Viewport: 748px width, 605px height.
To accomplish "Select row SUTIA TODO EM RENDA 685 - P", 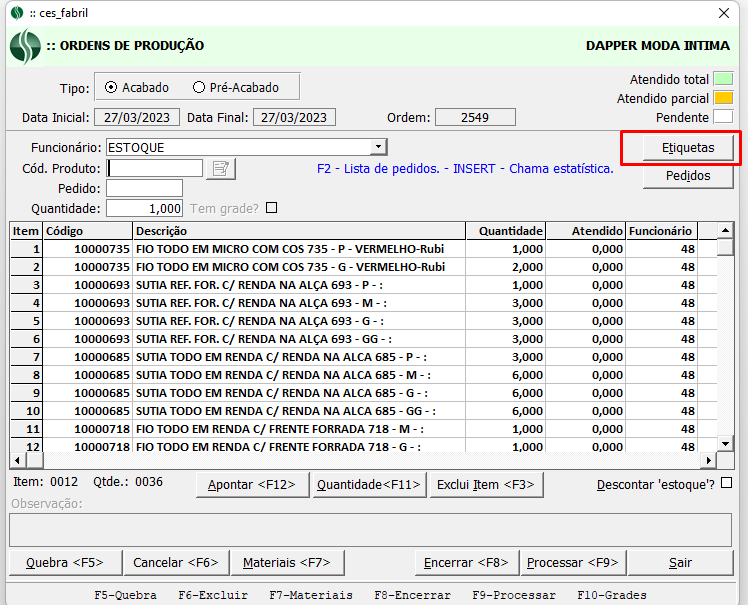I will click(364, 357).
